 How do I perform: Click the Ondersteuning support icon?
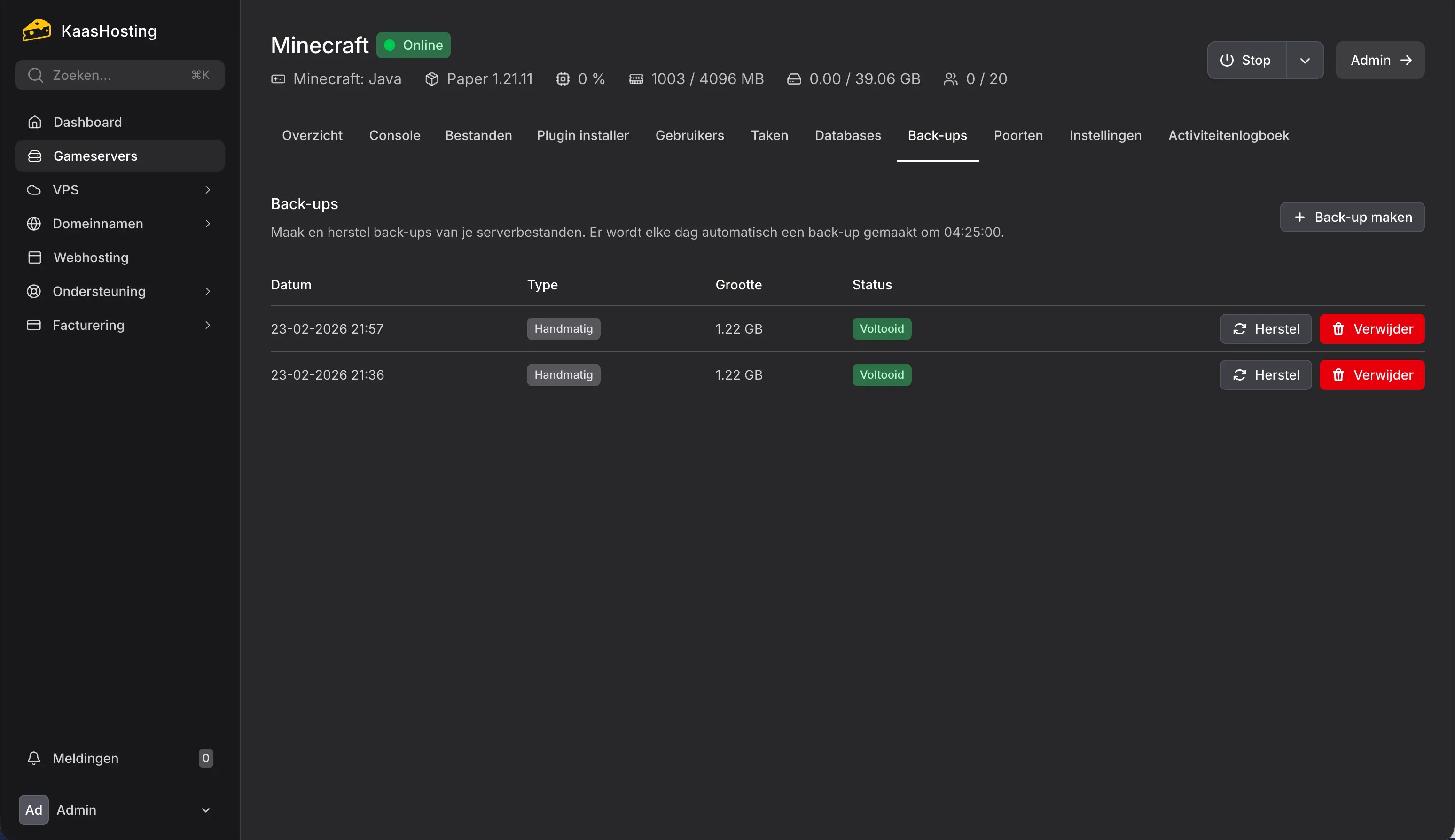click(33, 291)
